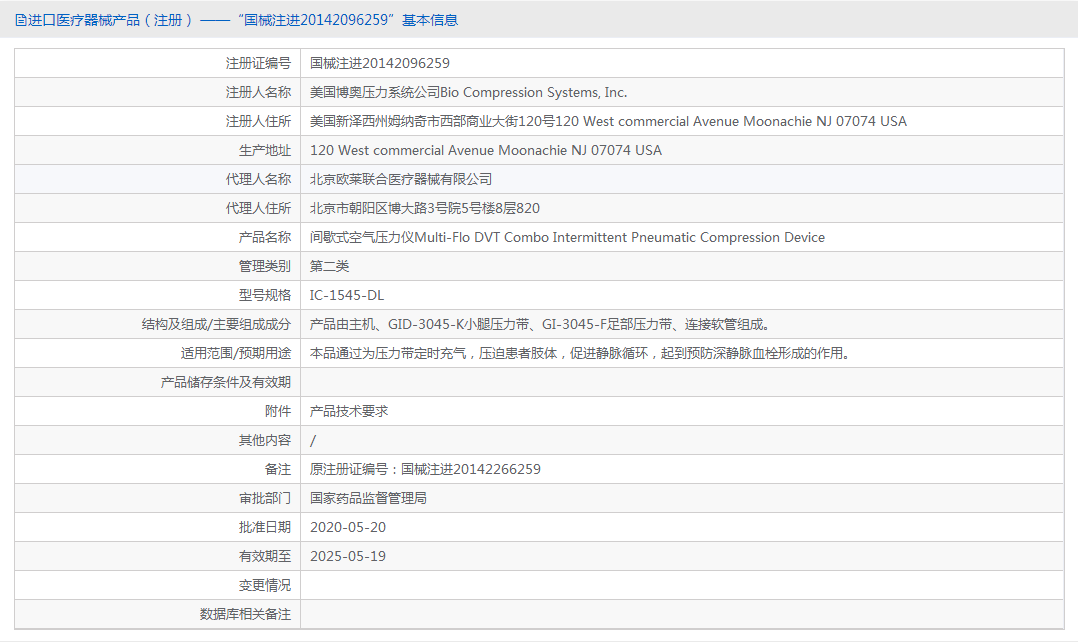Image resolution: width=1078 pixels, height=642 pixels.
Task: Click the remark showing 原注册证编号 国械注进20142266539
Action: [425, 469]
